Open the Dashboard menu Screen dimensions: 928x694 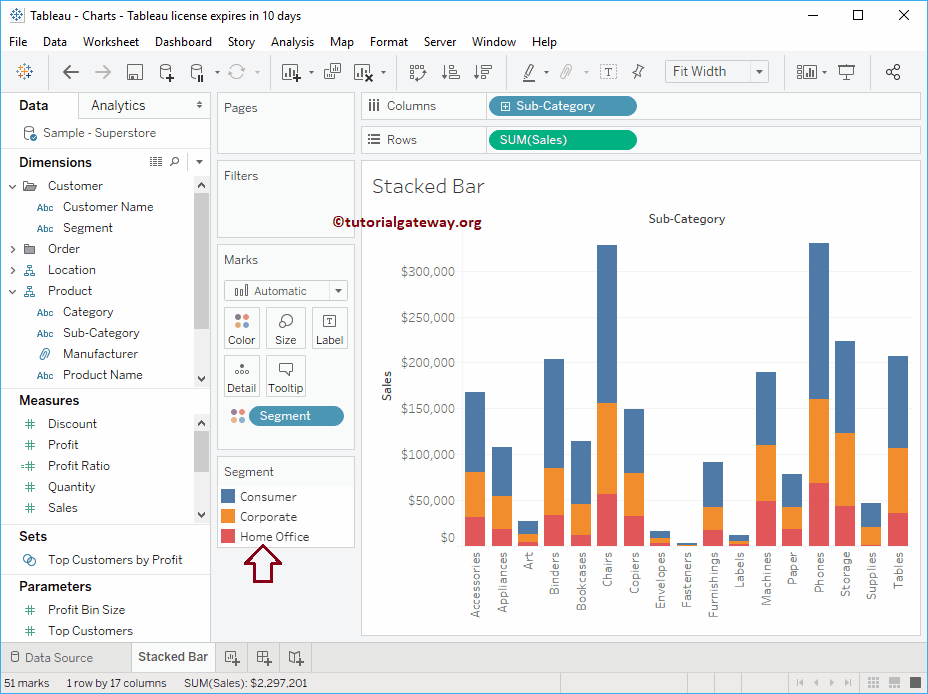(x=183, y=41)
